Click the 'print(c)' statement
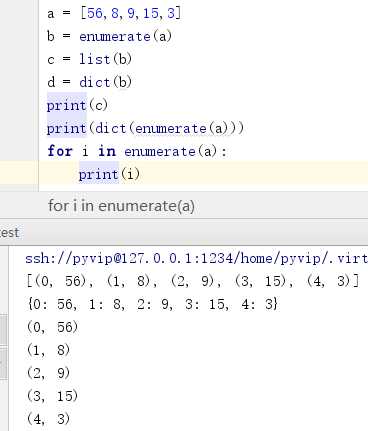 pyautogui.click(x=77, y=105)
